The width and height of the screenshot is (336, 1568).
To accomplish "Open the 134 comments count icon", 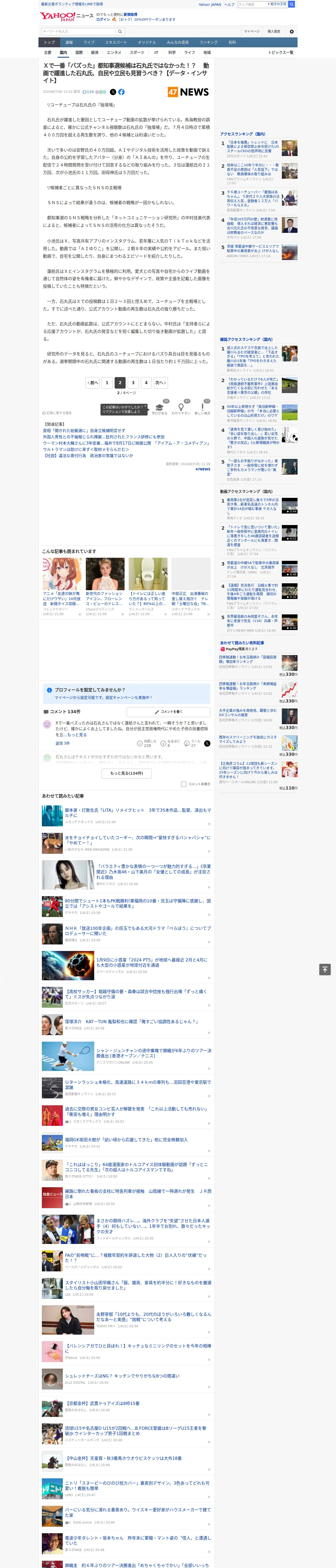I will [x=88, y=92].
